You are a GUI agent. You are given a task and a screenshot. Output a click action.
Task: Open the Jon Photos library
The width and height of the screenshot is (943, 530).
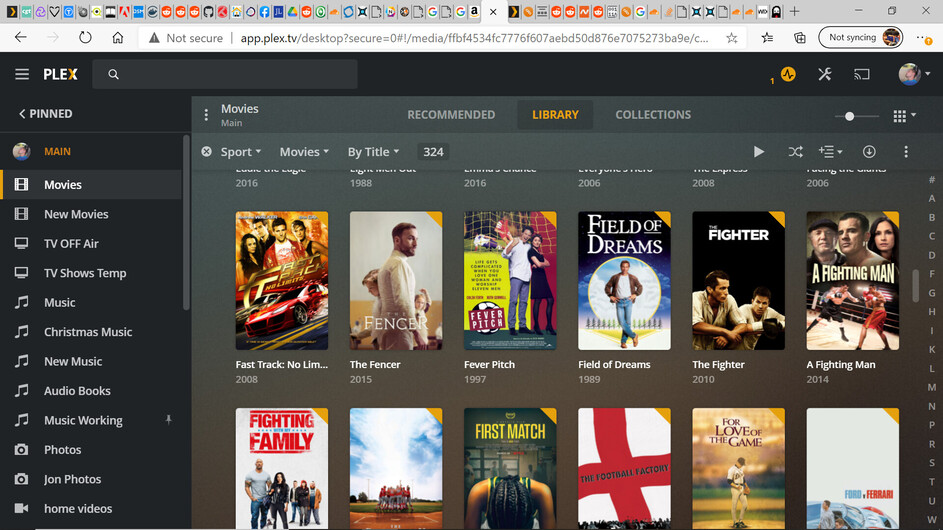[90, 479]
